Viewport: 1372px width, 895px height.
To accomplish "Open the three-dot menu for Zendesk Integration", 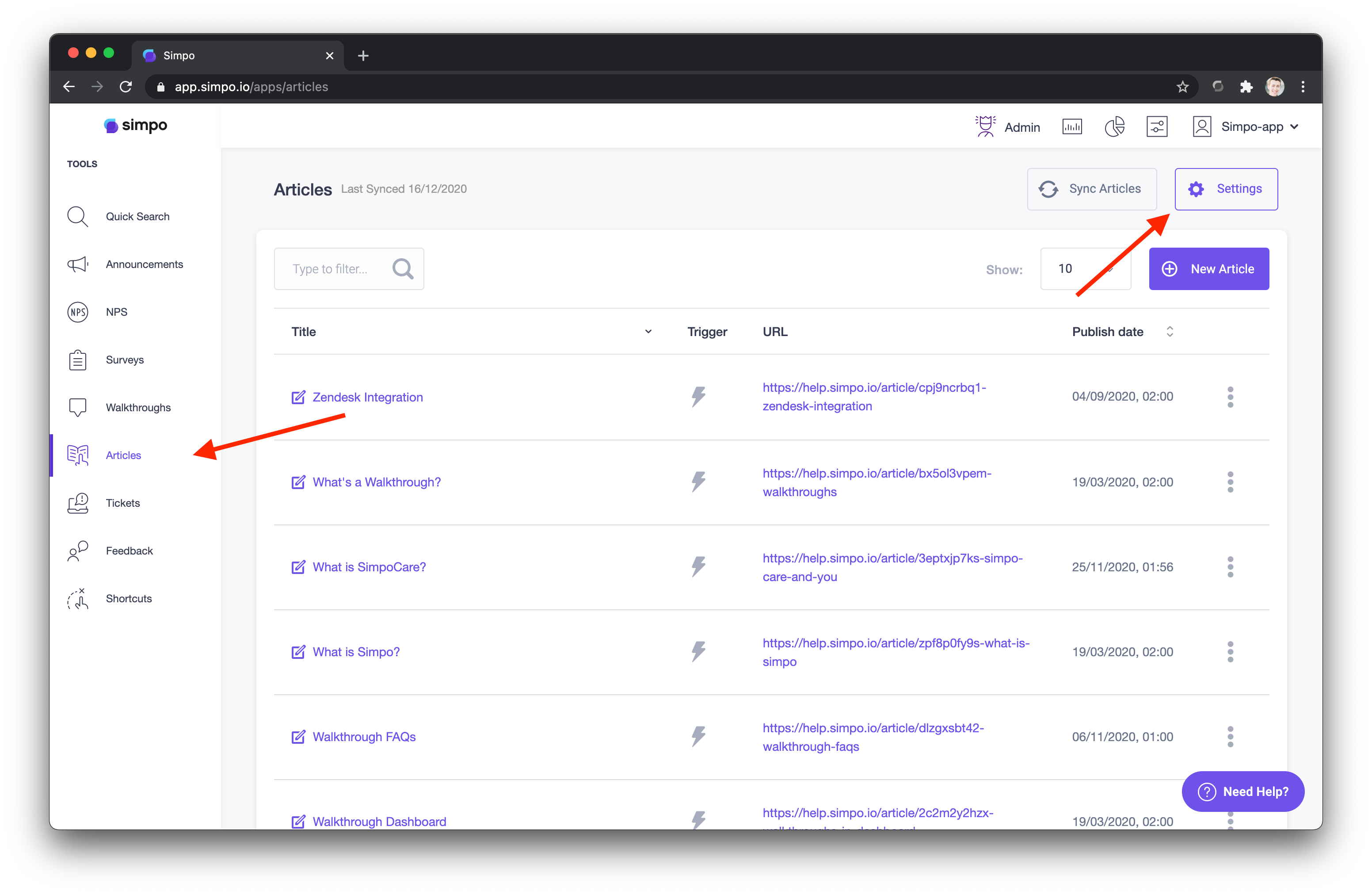I will pyautogui.click(x=1230, y=397).
